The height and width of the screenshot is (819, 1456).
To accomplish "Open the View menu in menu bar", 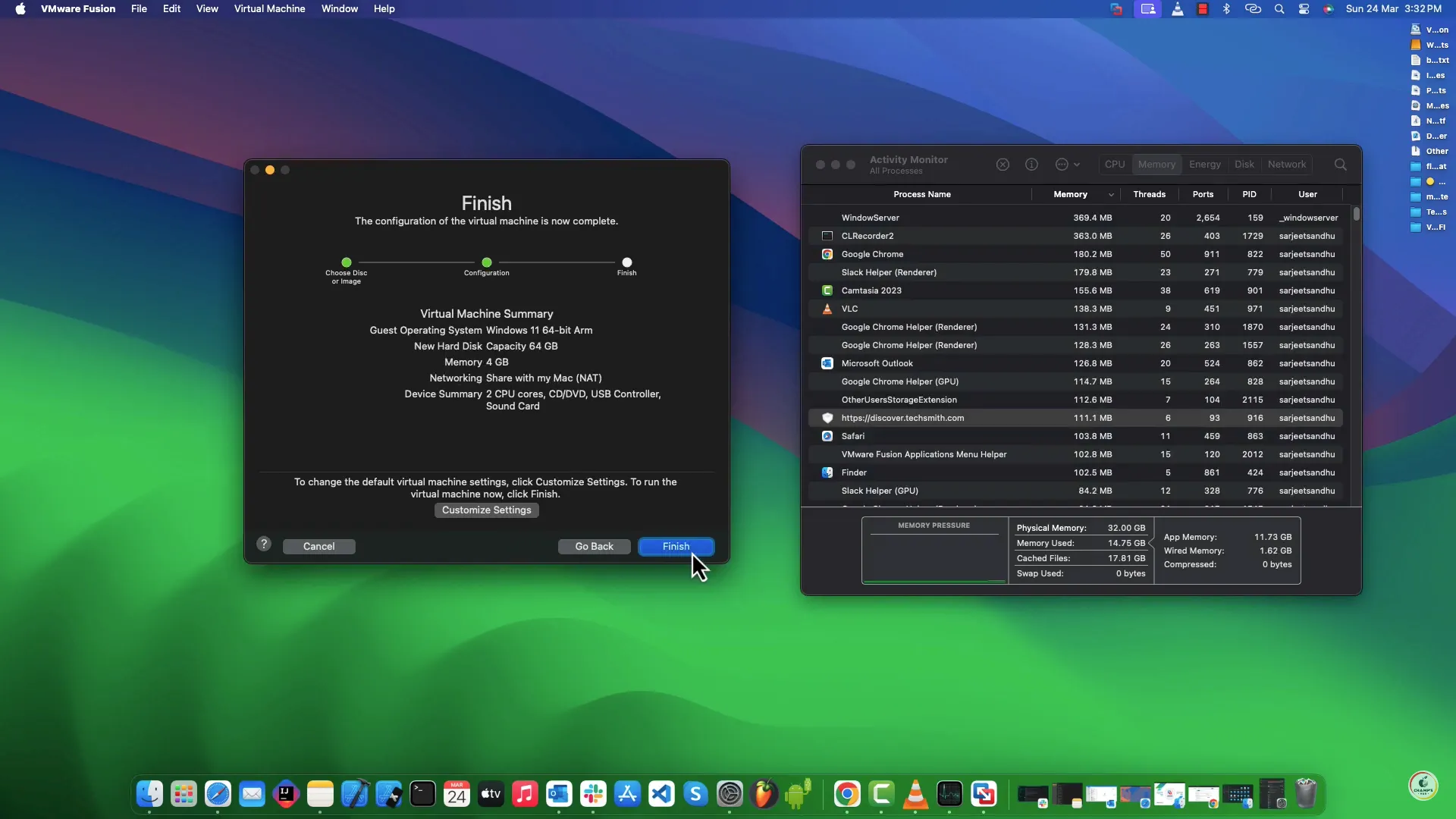I will coord(207,9).
